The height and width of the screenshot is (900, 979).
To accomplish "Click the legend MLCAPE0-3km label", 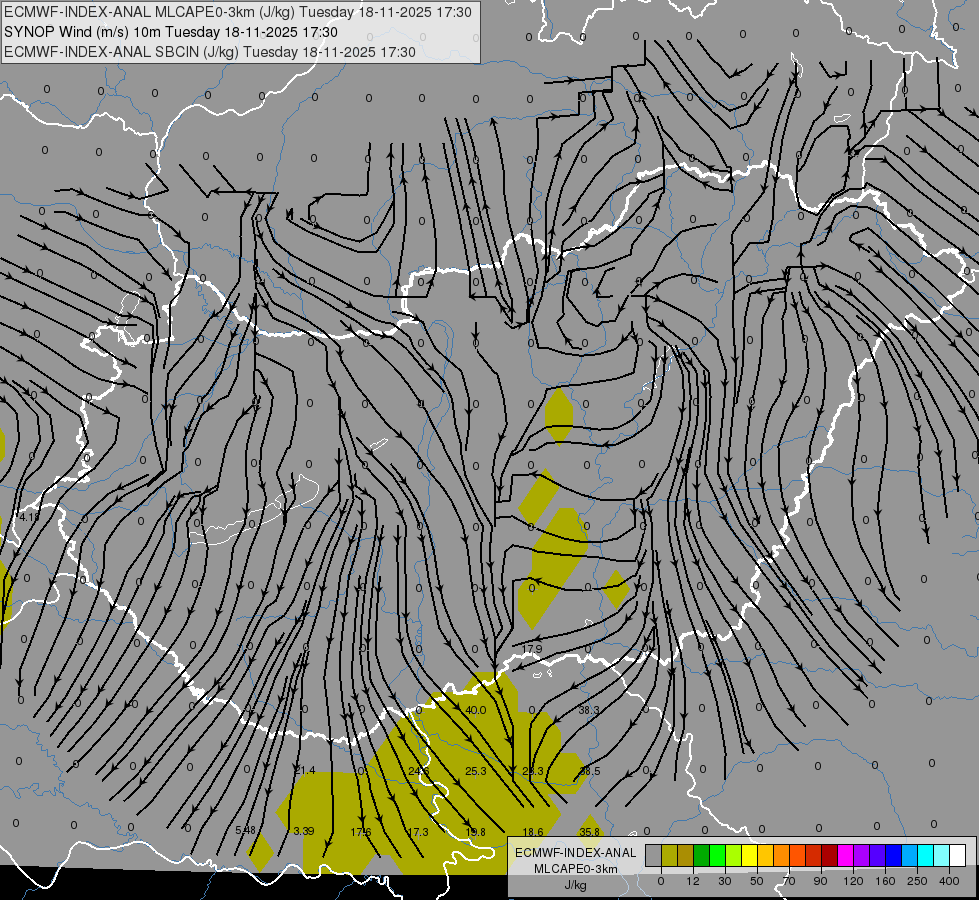I will (576, 869).
